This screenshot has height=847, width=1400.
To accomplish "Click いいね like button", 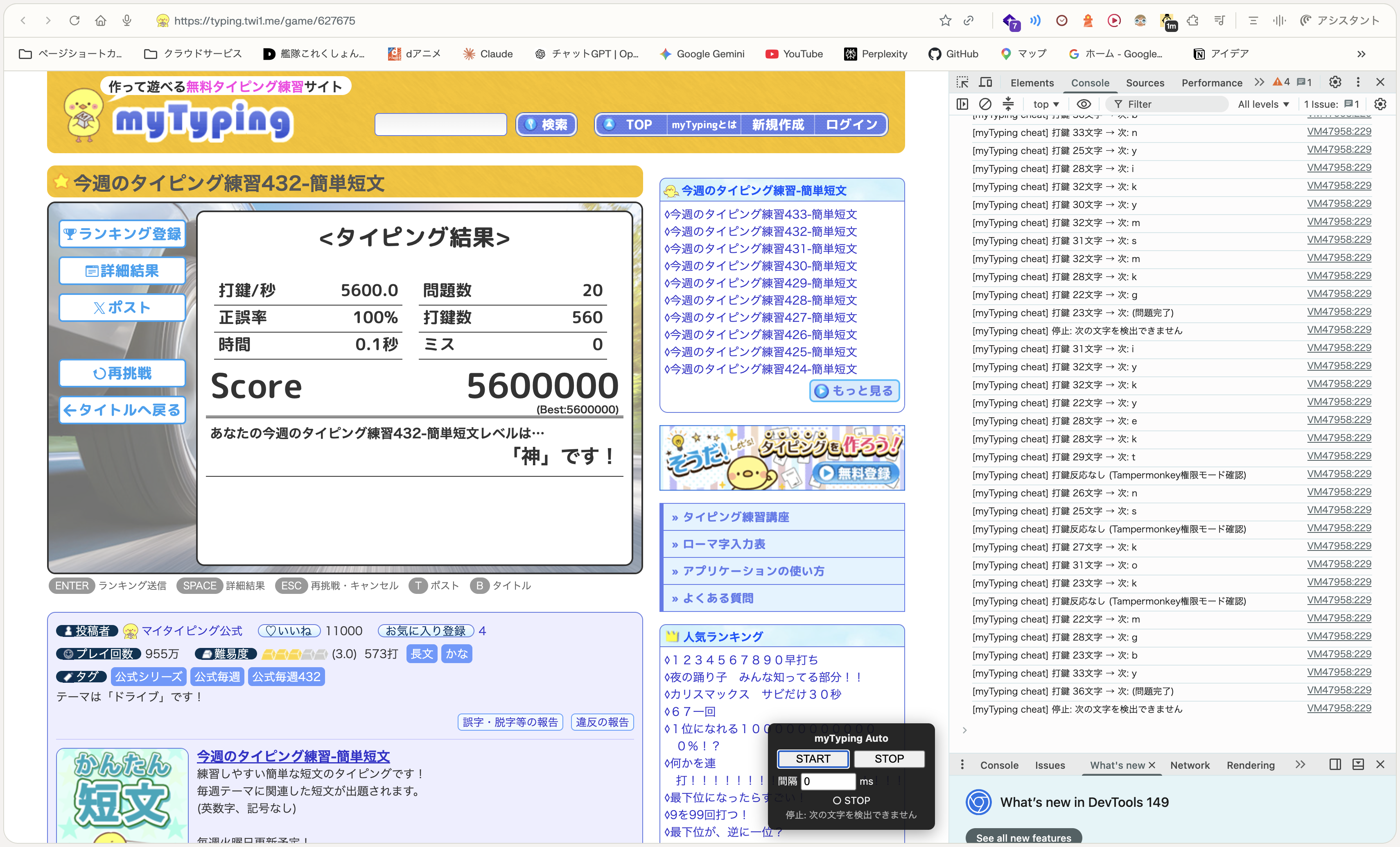I will pyautogui.click(x=289, y=631).
